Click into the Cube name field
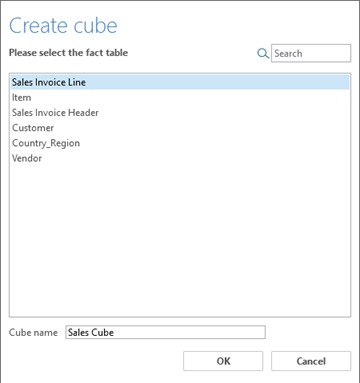 pyautogui.click(x=165, y=332)
